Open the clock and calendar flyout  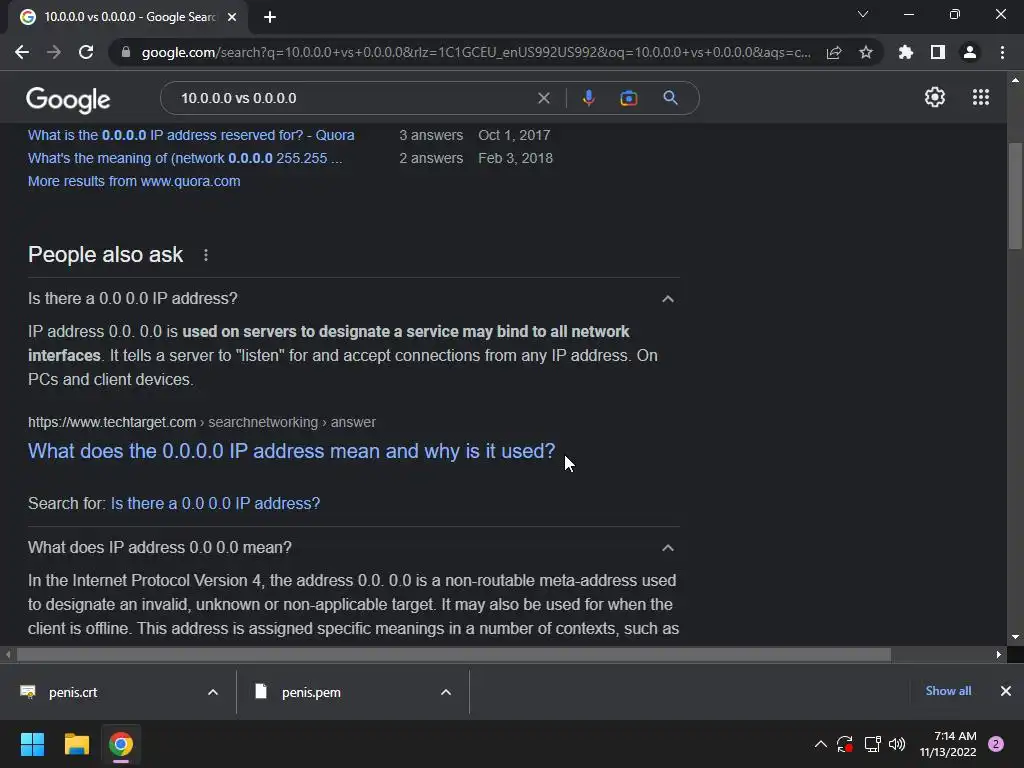(x=948, y=744)
